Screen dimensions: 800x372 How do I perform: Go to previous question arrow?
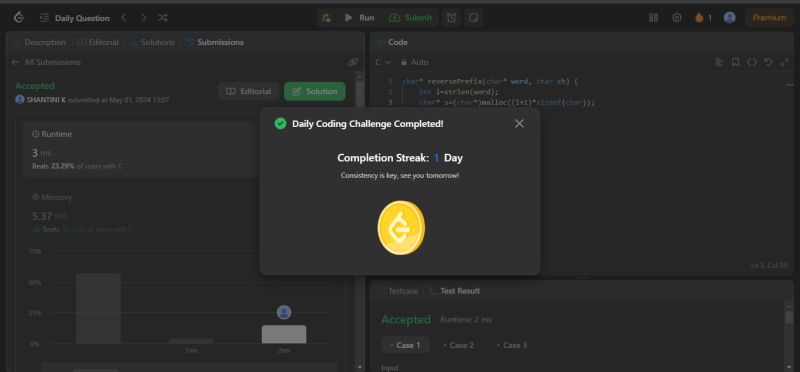coord(123,18)
